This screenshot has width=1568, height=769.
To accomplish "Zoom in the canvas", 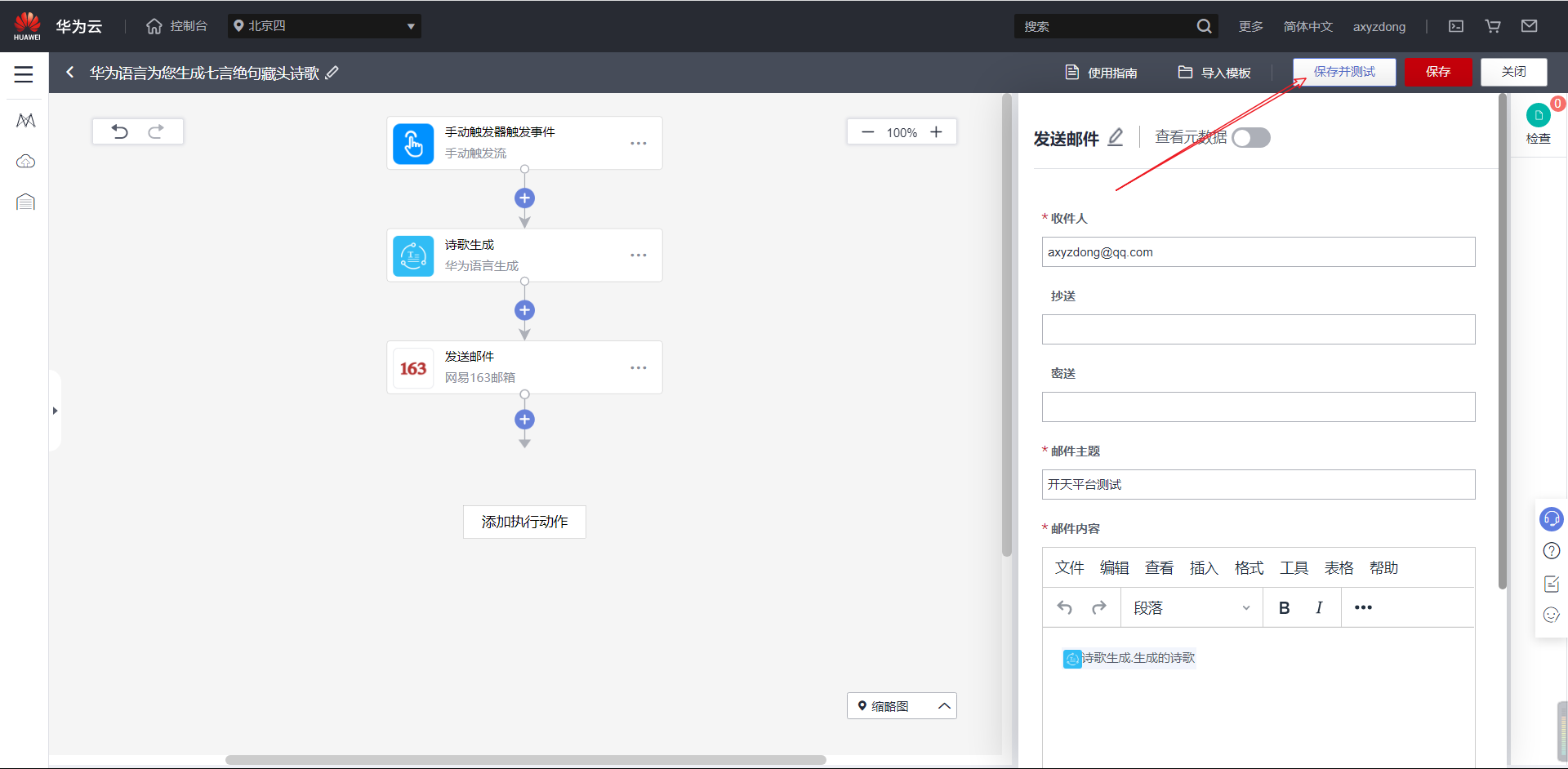I will click(936, 132).
